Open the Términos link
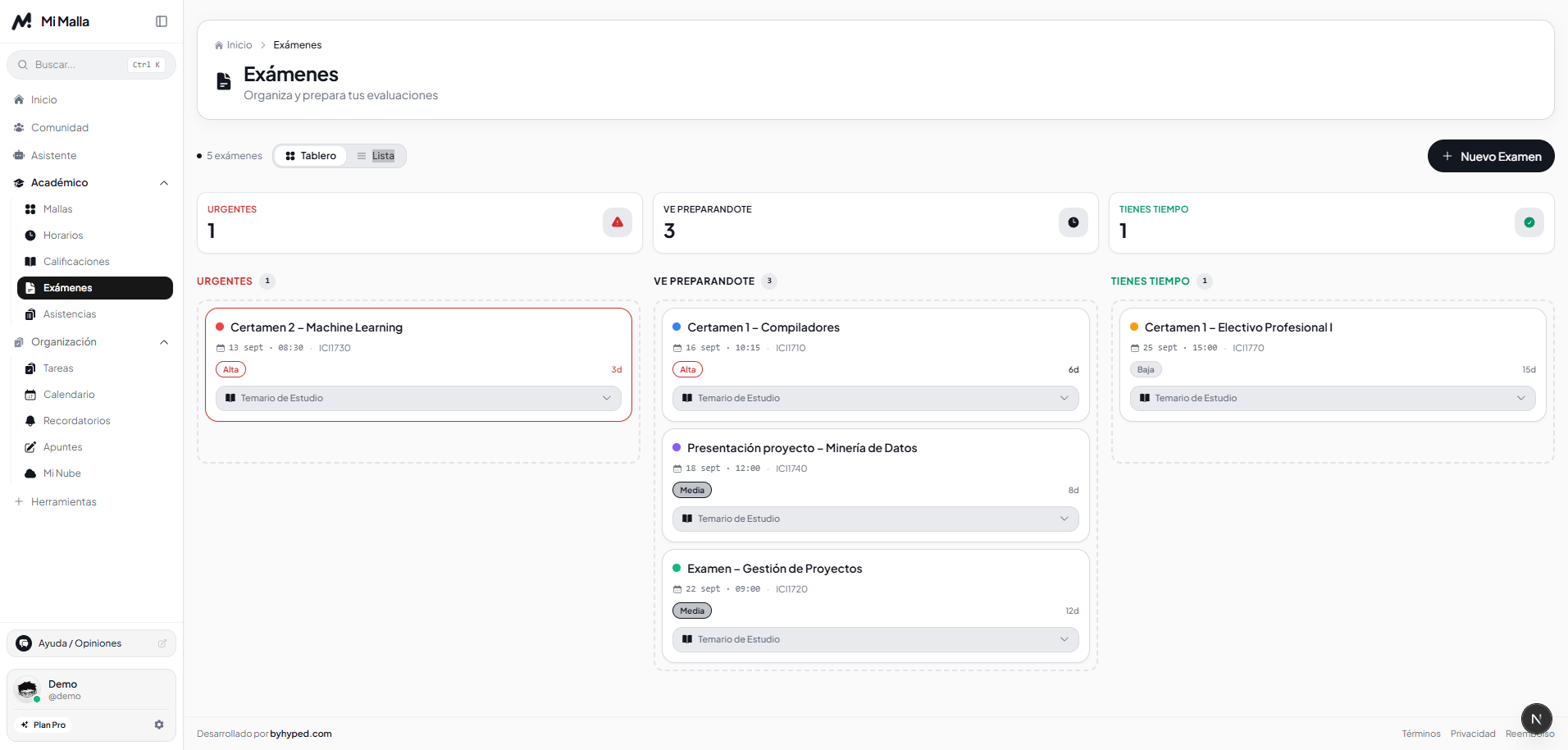Screen dimensions: 1568x750 click(x=1421, y=734)
